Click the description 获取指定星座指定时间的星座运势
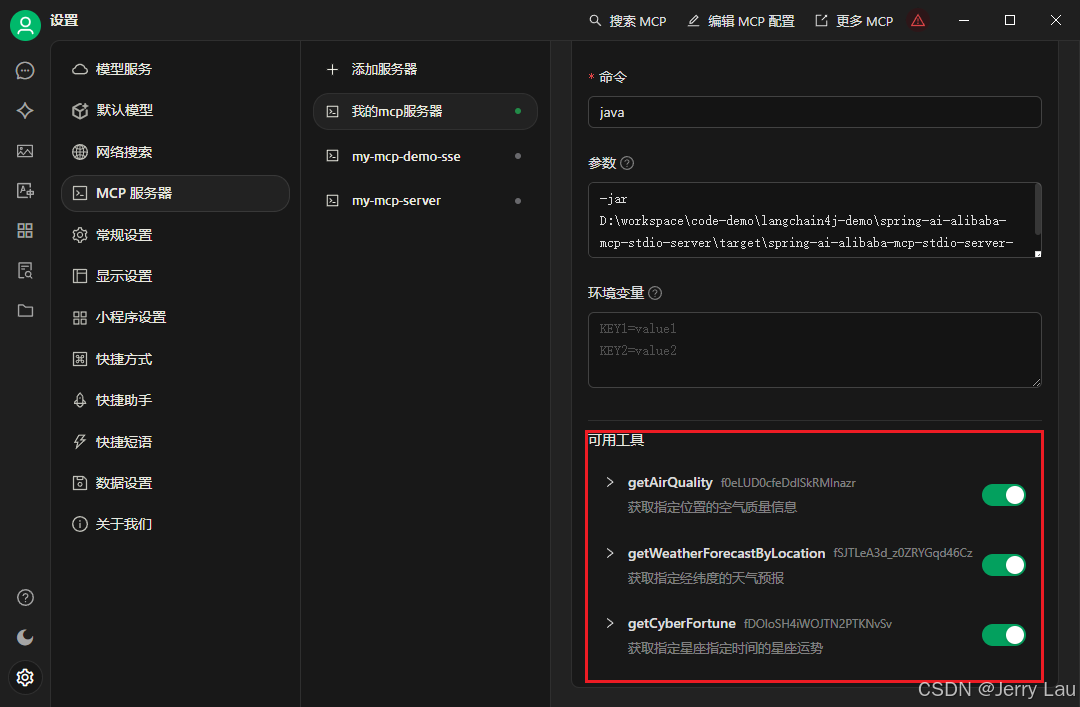This screenshot has width=1080, height=707. tap(725, 648)
